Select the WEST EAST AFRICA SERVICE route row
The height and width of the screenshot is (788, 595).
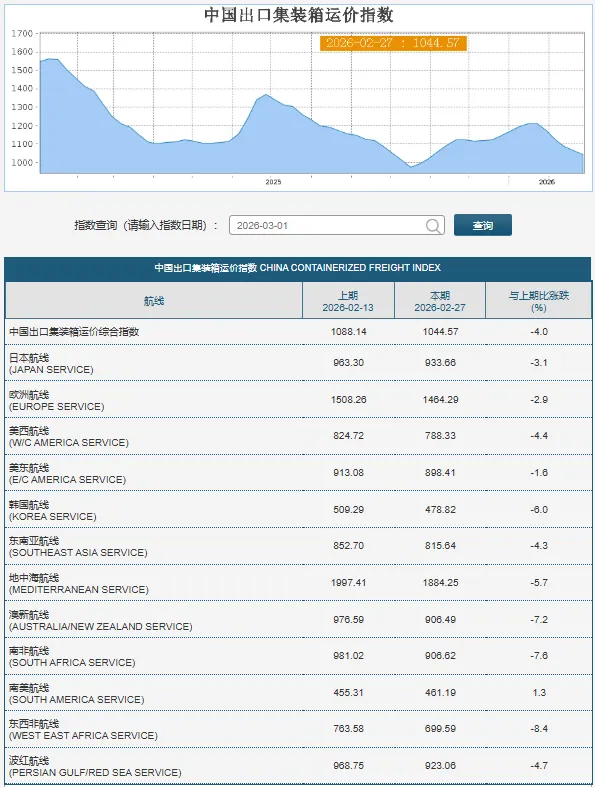(298, 729)
